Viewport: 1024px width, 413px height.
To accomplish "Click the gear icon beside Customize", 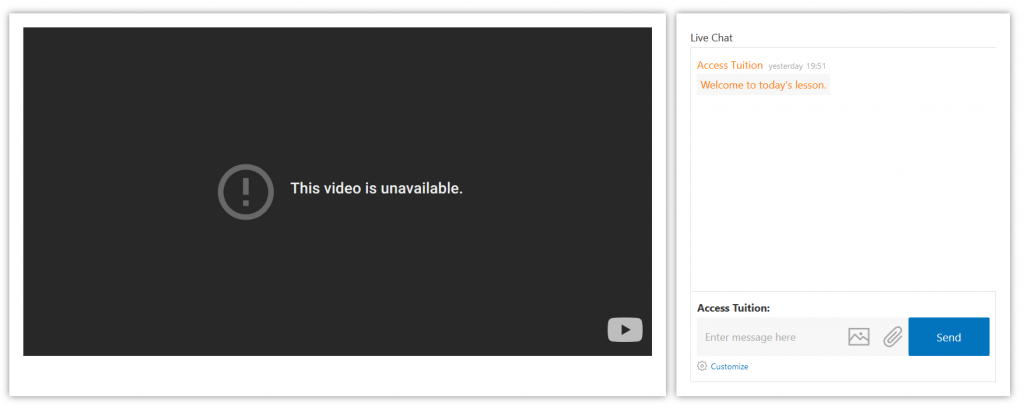I will tap(702, 366).
